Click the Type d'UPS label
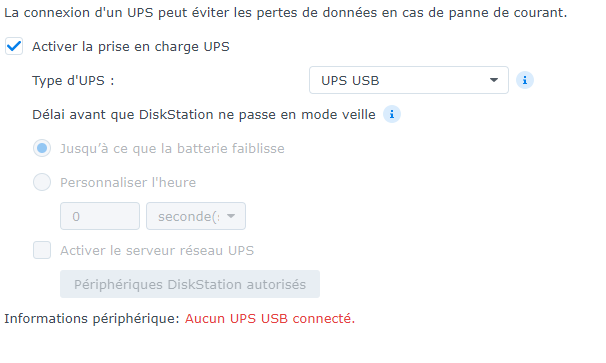Screen dimensions: 606x363 (x=73, y=80)
